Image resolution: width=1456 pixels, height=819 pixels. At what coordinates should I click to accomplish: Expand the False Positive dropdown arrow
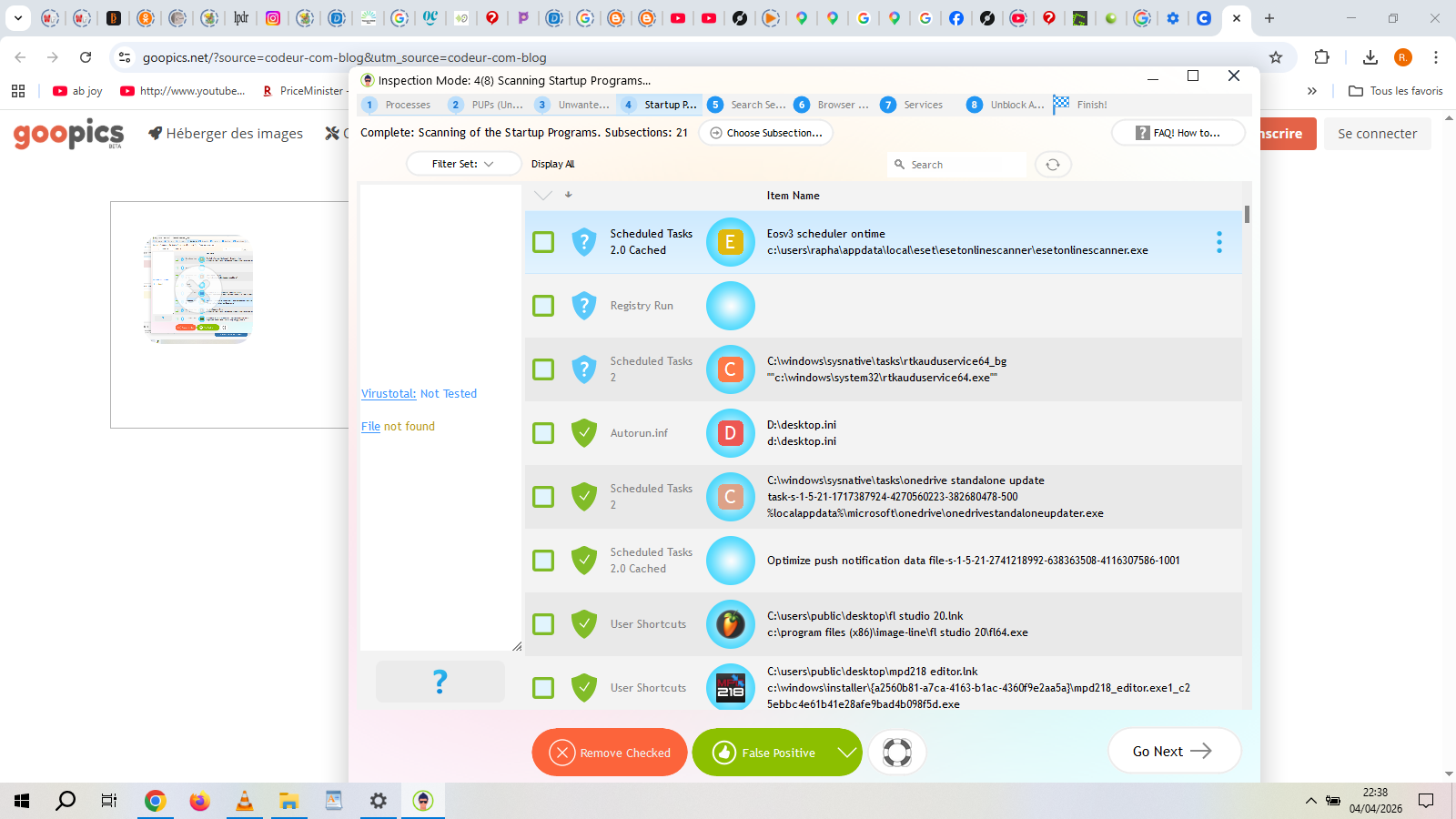pos(847,753)
